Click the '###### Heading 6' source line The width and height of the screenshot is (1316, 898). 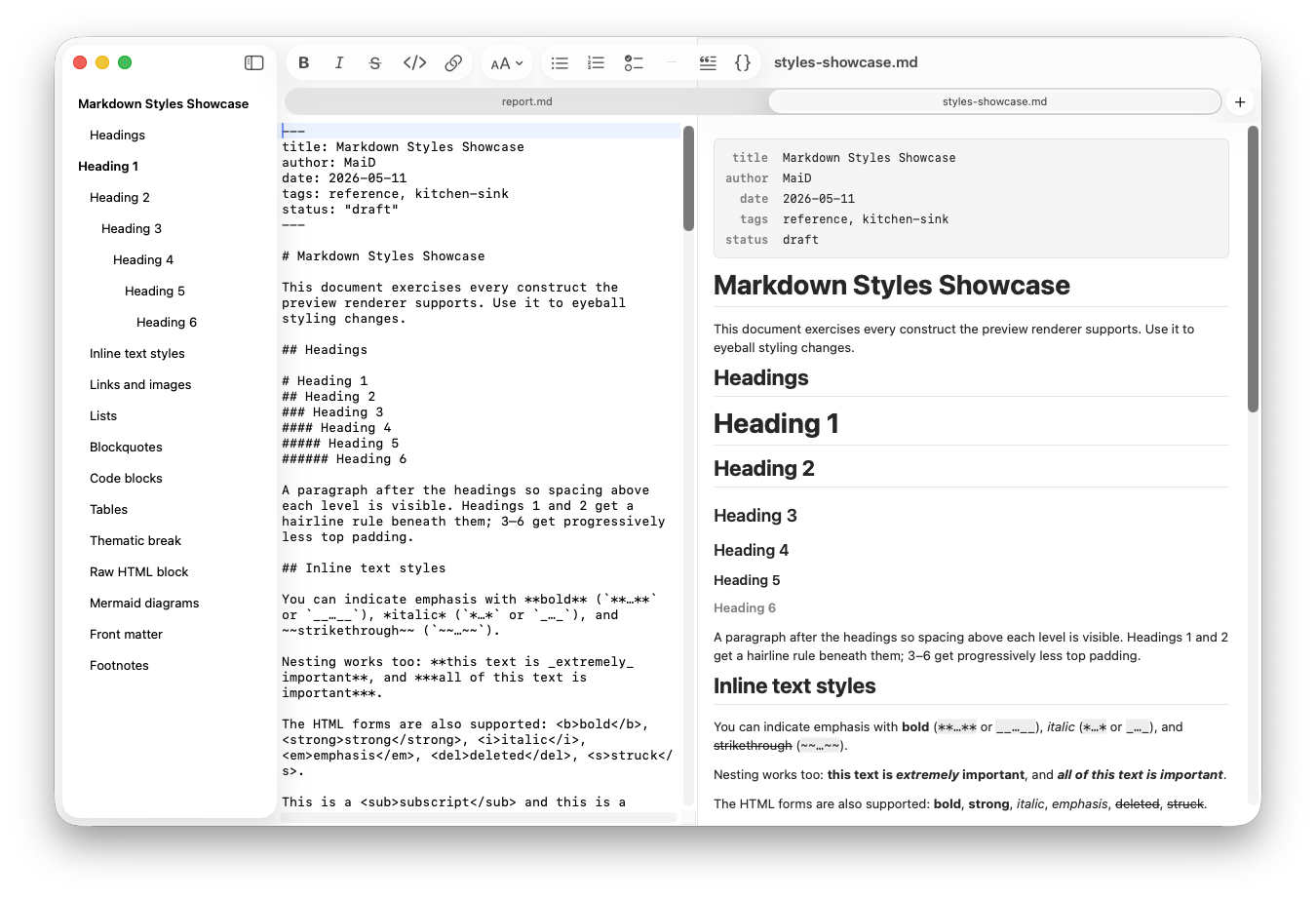click(x=344, y=459)
